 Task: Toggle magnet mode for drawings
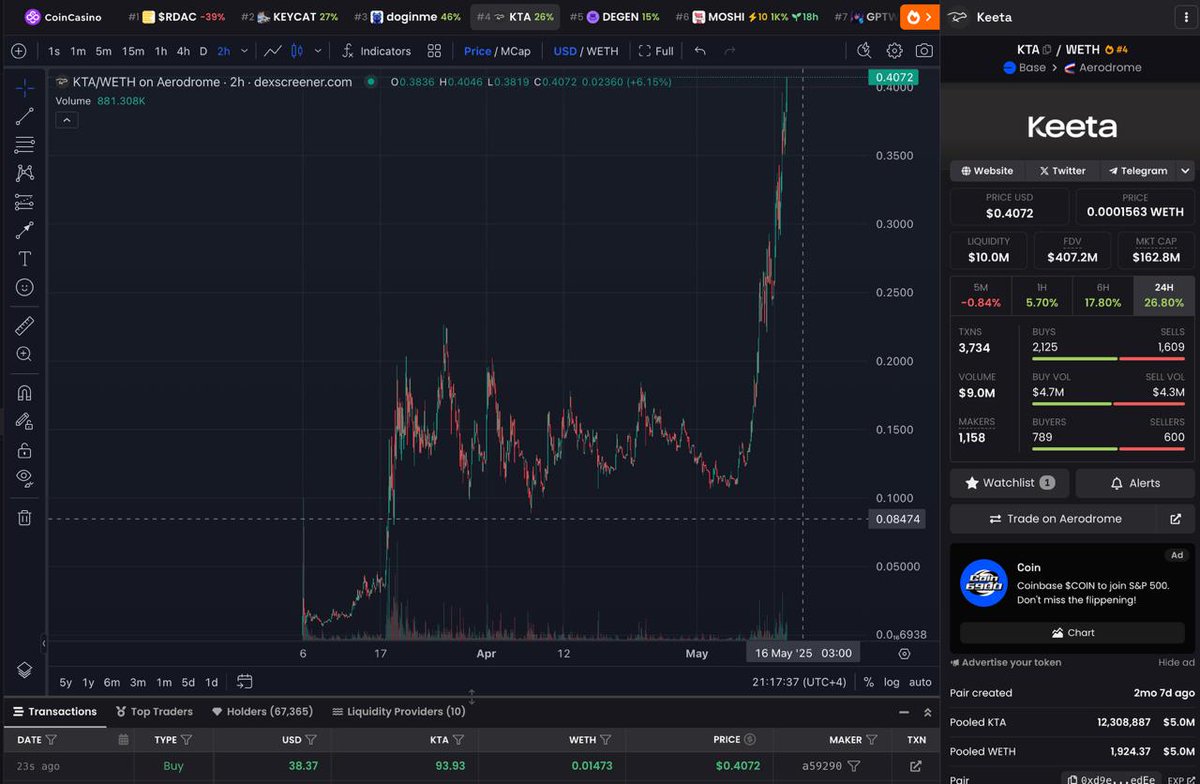(24, 392)
